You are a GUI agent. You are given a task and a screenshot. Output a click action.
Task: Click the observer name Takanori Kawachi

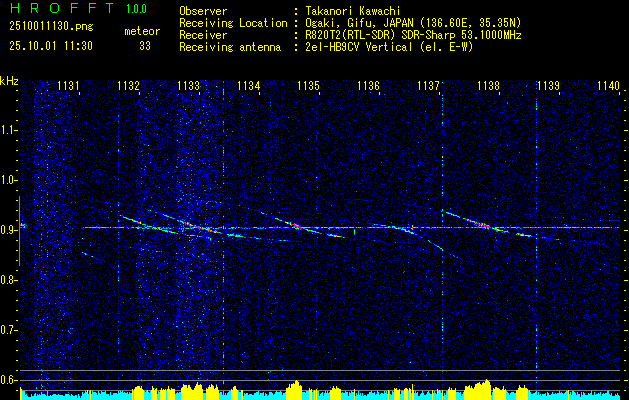(352, 11)
